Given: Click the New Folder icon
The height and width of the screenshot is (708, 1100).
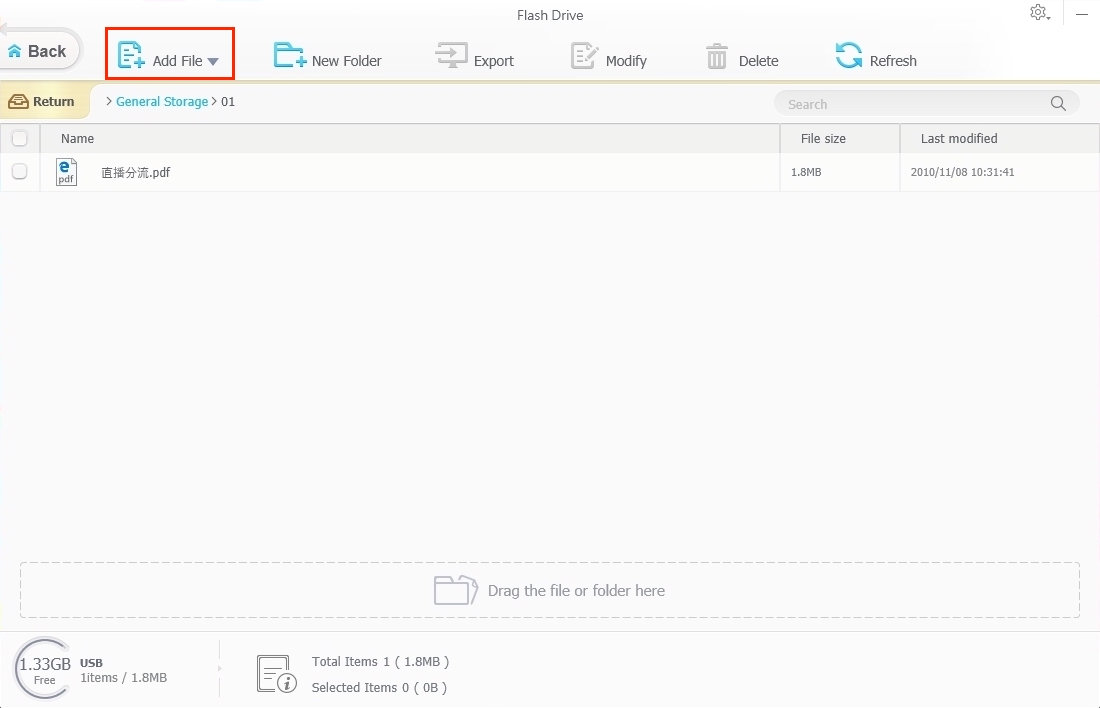Looking at the screenshot, I should click(289, 55).
